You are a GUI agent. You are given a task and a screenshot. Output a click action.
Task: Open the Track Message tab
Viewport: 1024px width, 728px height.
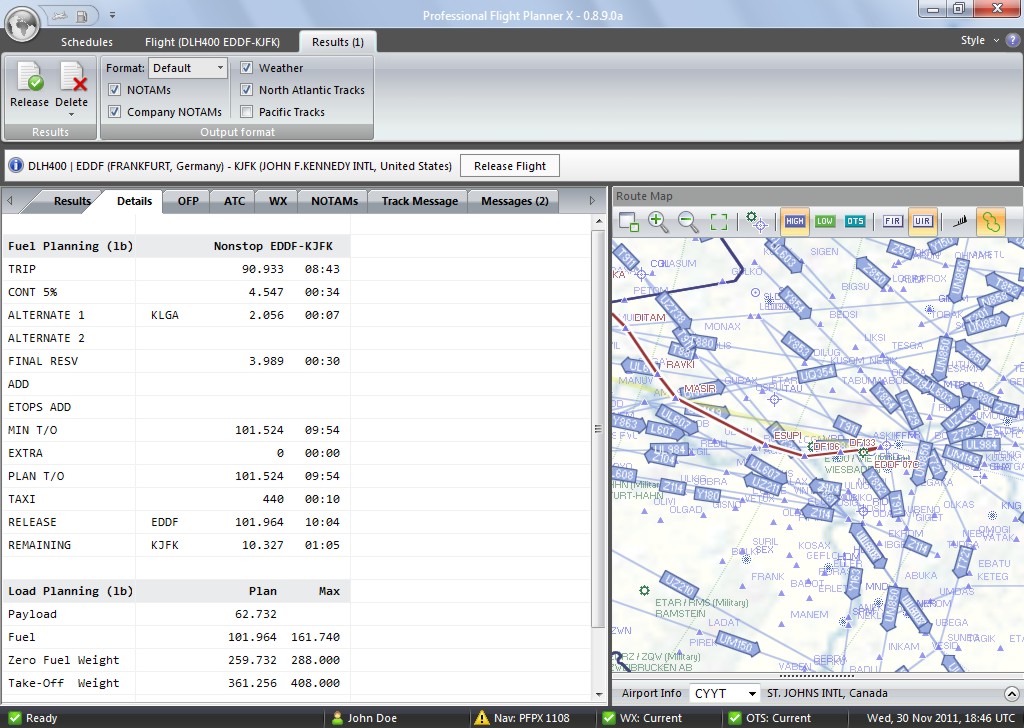click(x=420, y=201)
